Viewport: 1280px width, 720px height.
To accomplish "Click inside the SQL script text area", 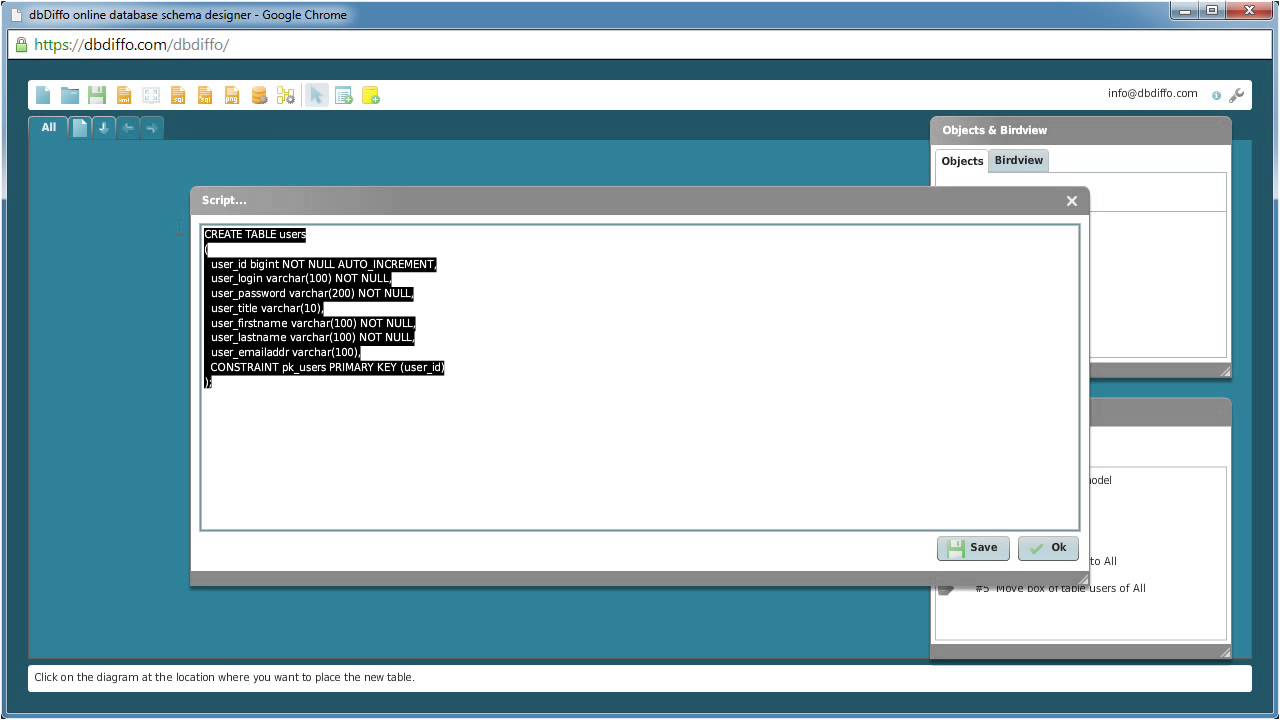I will tap(640, 377).
